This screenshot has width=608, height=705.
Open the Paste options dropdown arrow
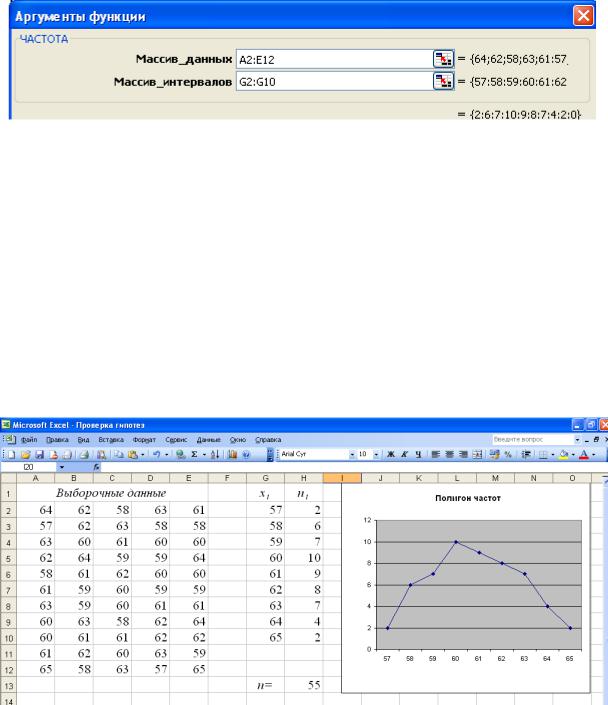[143, 455]
